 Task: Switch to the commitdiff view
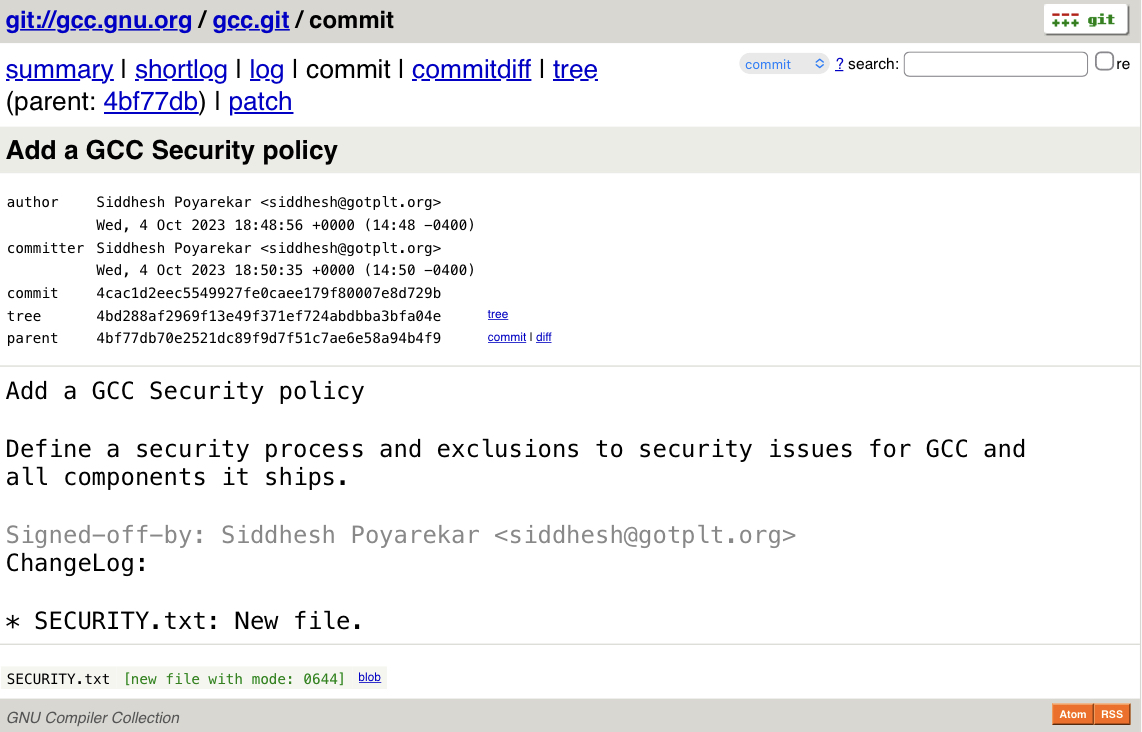point(471,70)
